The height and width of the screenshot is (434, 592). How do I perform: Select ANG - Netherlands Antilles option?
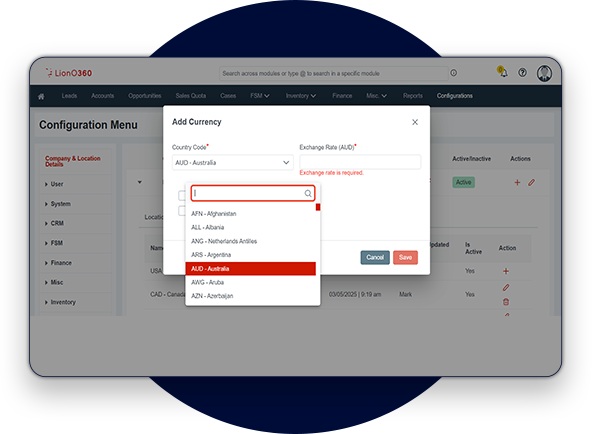(251, 241)
